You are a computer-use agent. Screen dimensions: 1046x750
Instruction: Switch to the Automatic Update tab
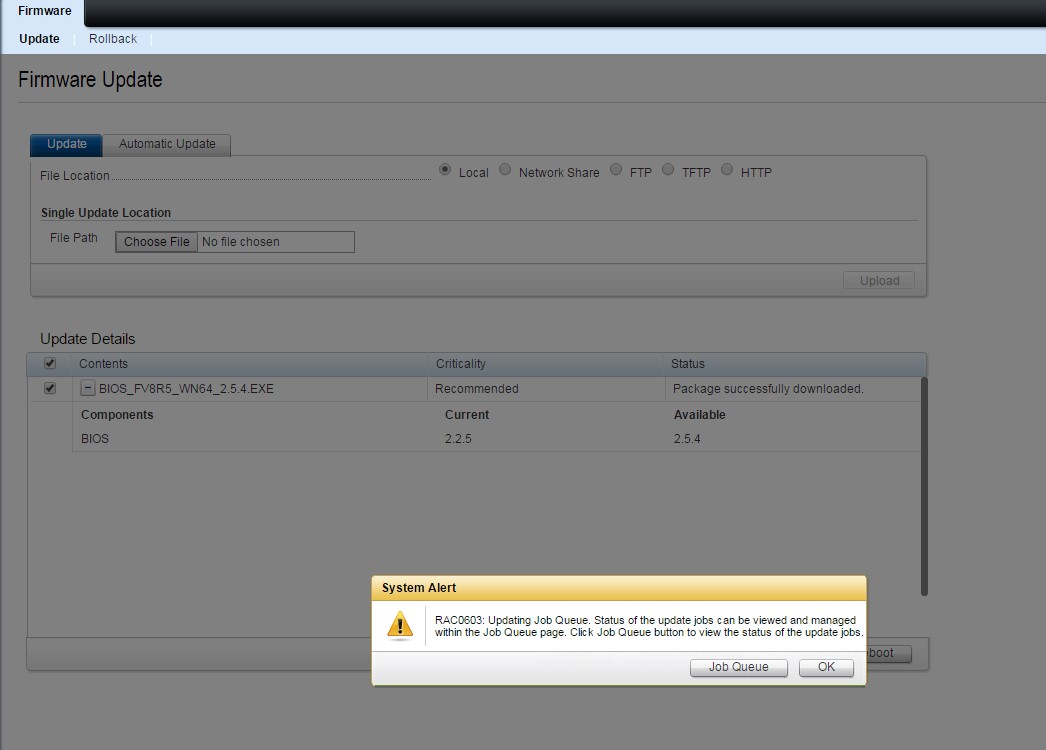click(x=167, y=144)
